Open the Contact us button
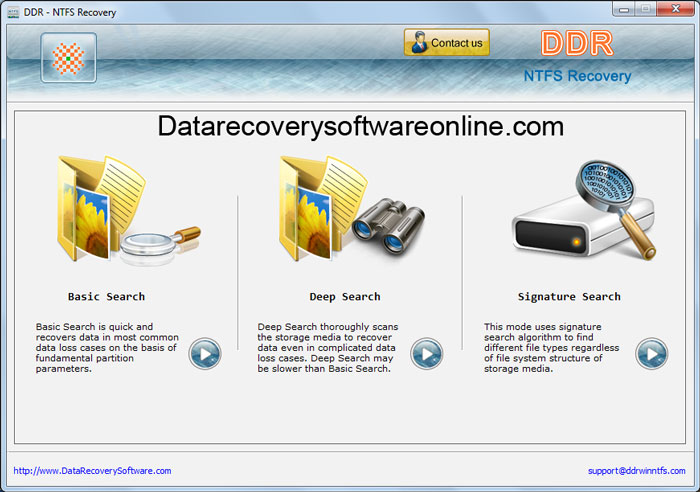This screenshot has height=492, width=700. coord(447,43)
